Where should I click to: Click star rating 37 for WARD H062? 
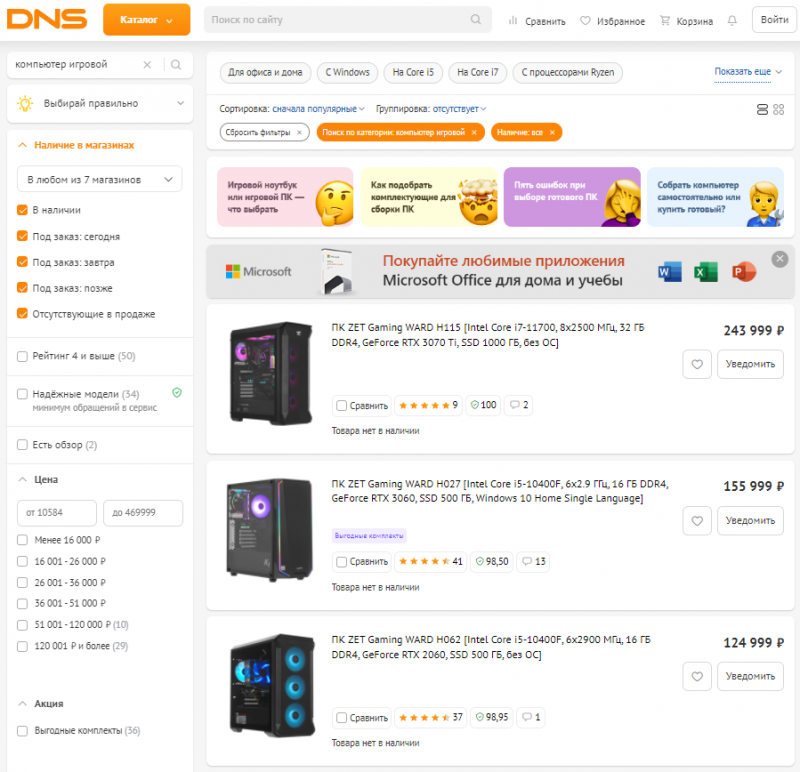[x=430, y=717]
